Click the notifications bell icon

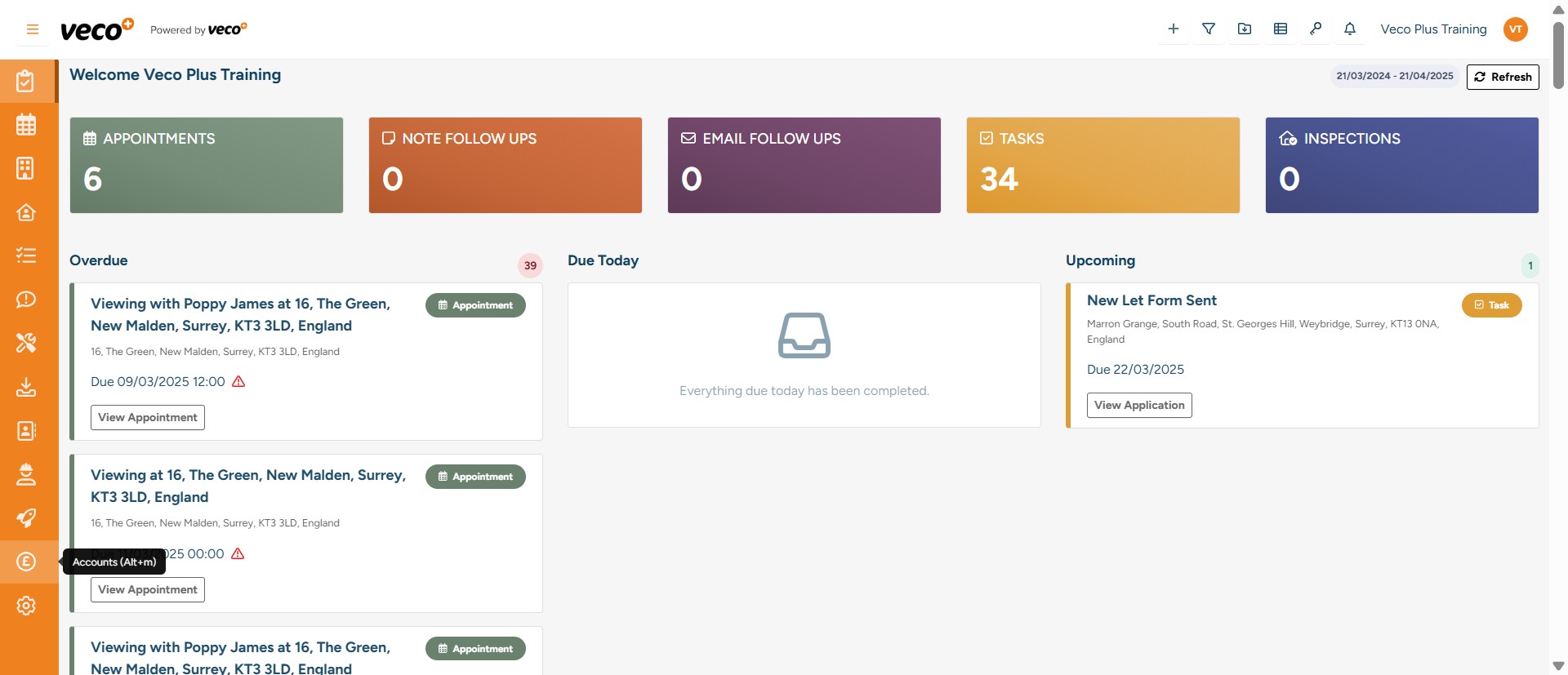pyautogui.click(x=1350, y=29)
